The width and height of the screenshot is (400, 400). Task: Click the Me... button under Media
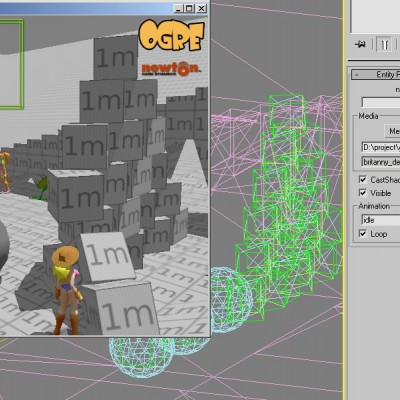coord(392,131)
